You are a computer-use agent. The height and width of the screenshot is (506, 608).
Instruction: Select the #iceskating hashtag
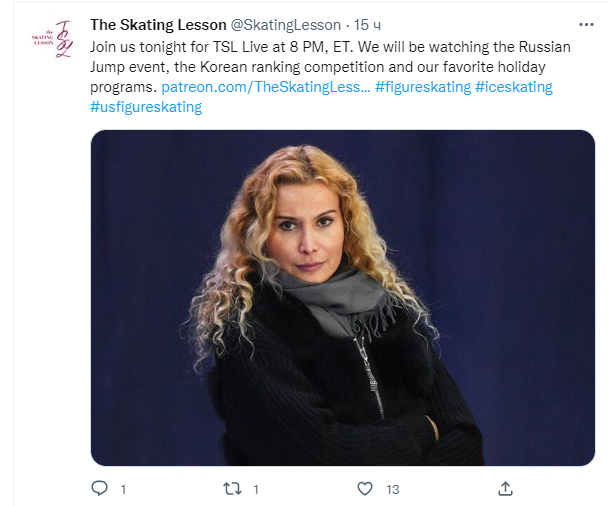point(514,87)
